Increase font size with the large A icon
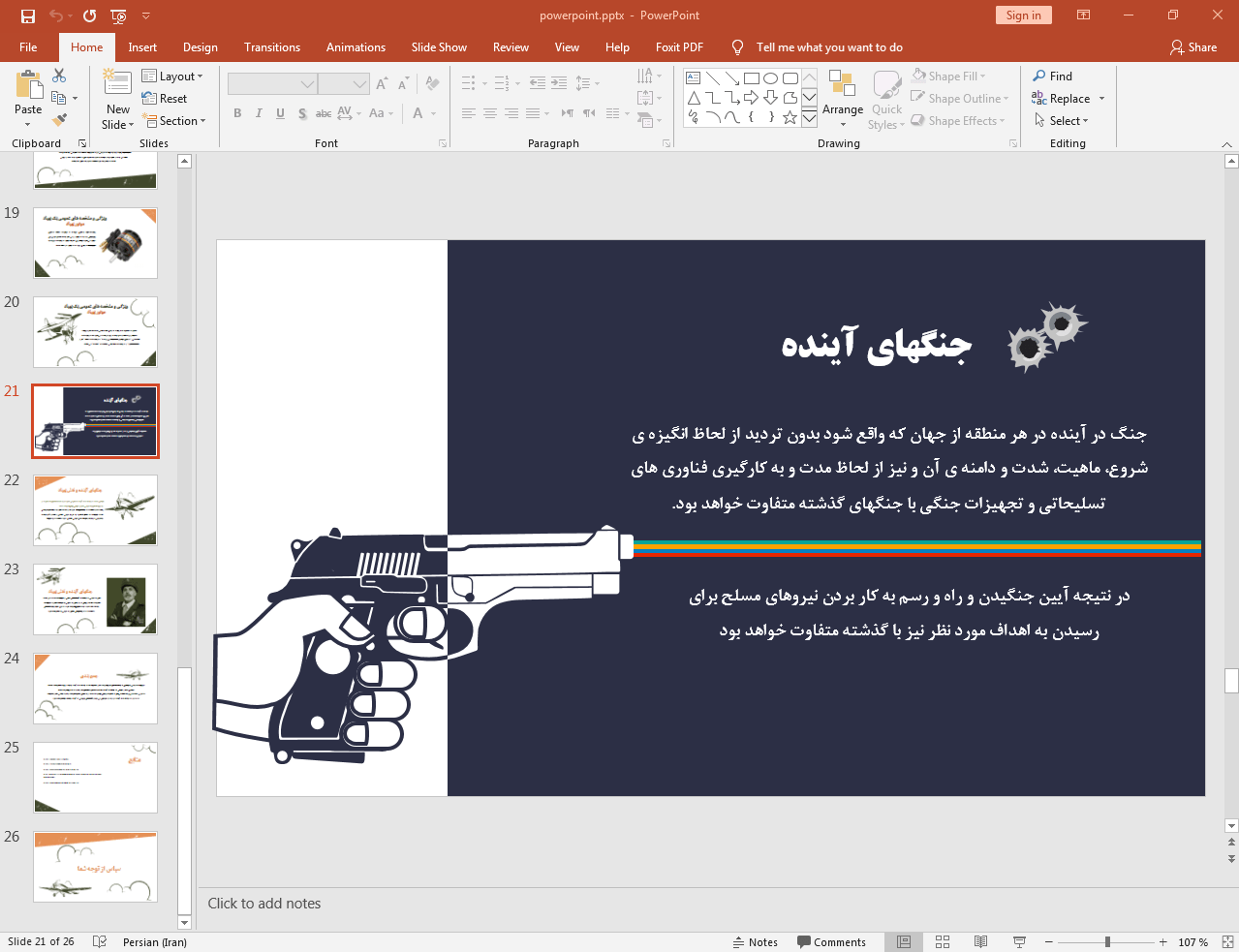This screenshot has width=1239, height=952. [x=382, y=84]
